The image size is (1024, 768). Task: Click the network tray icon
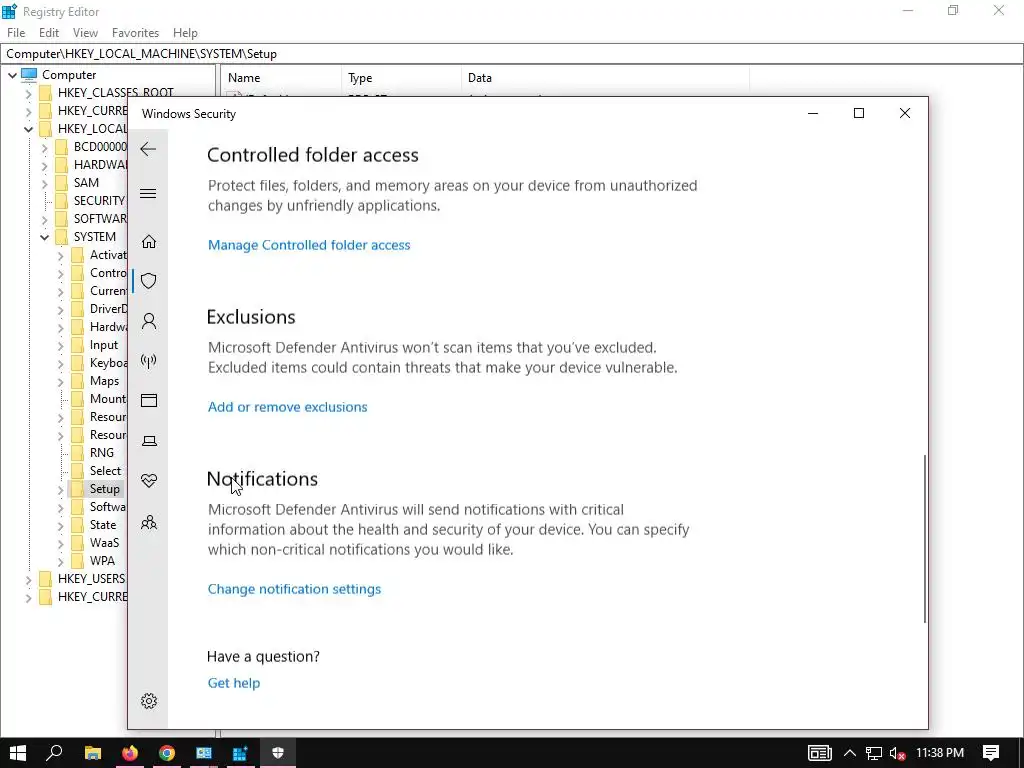[874, 754]
